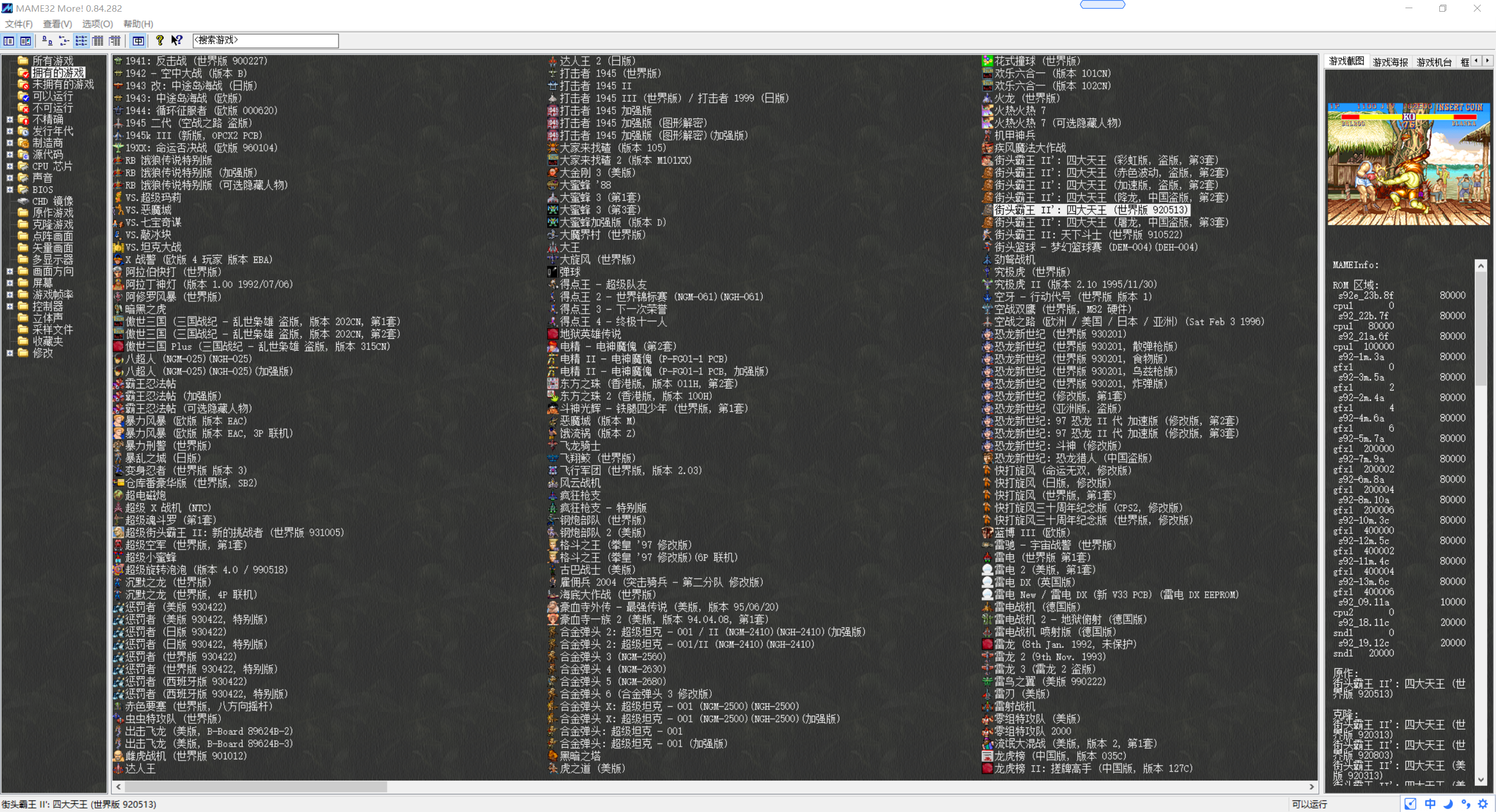Switch to small icons view
1496x812 pixels.
click(x=64, y=40)
